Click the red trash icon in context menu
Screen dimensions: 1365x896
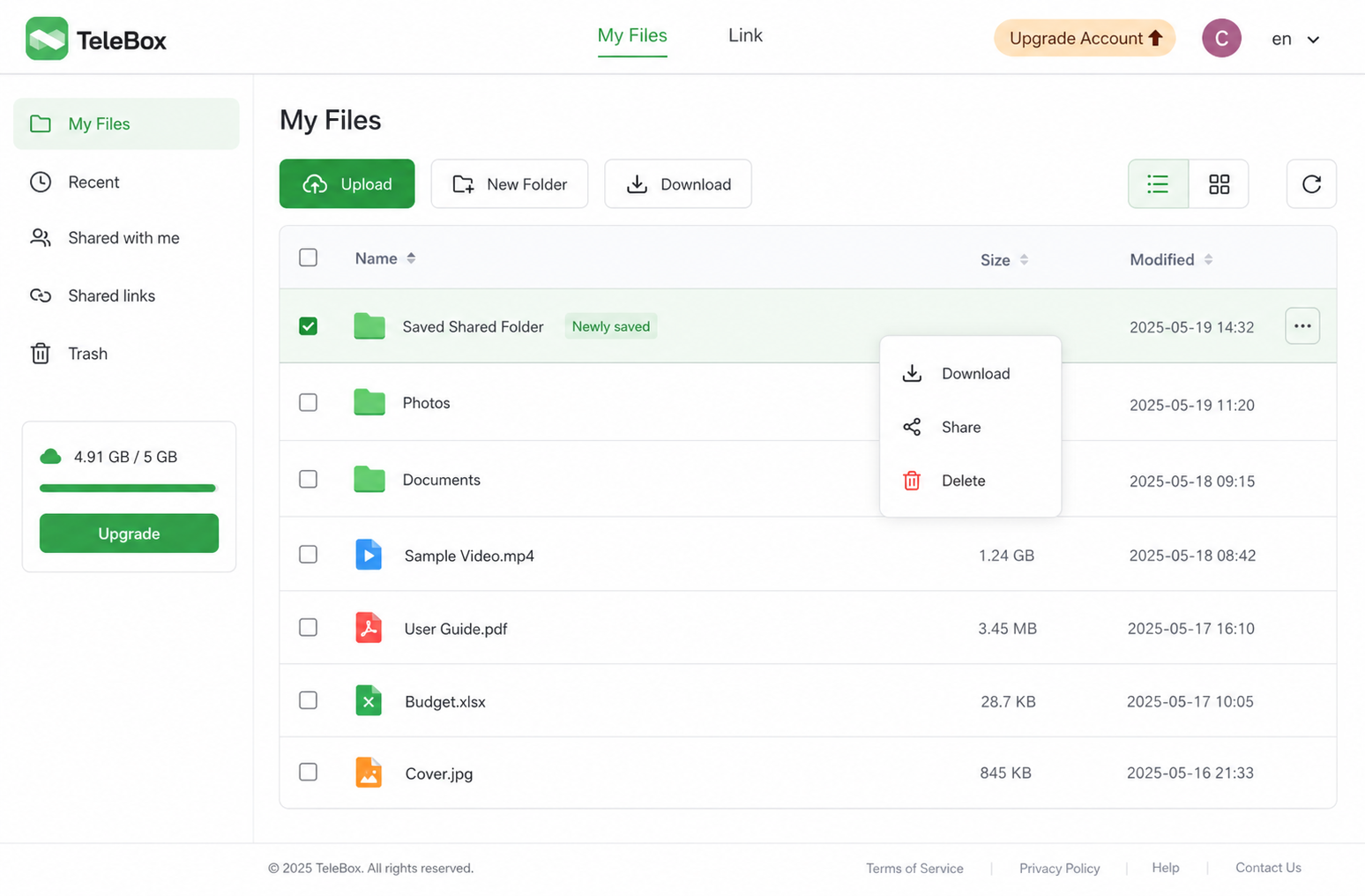[912, 481]
